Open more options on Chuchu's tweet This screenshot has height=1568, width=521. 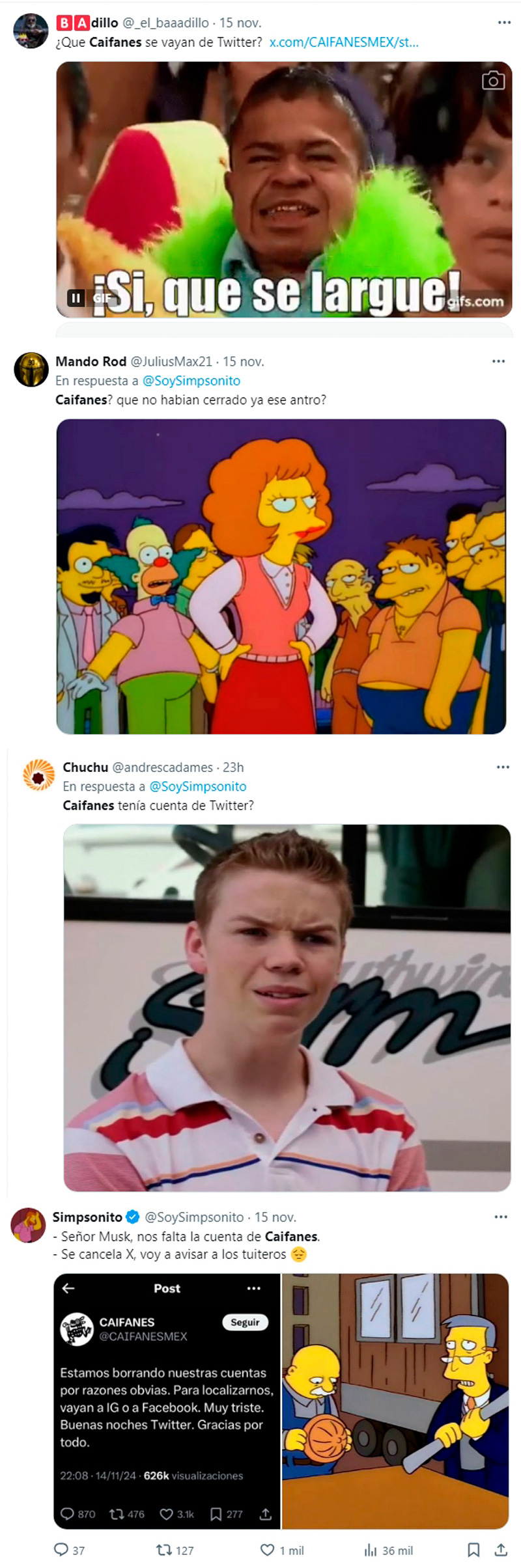[x=503, y=767]
